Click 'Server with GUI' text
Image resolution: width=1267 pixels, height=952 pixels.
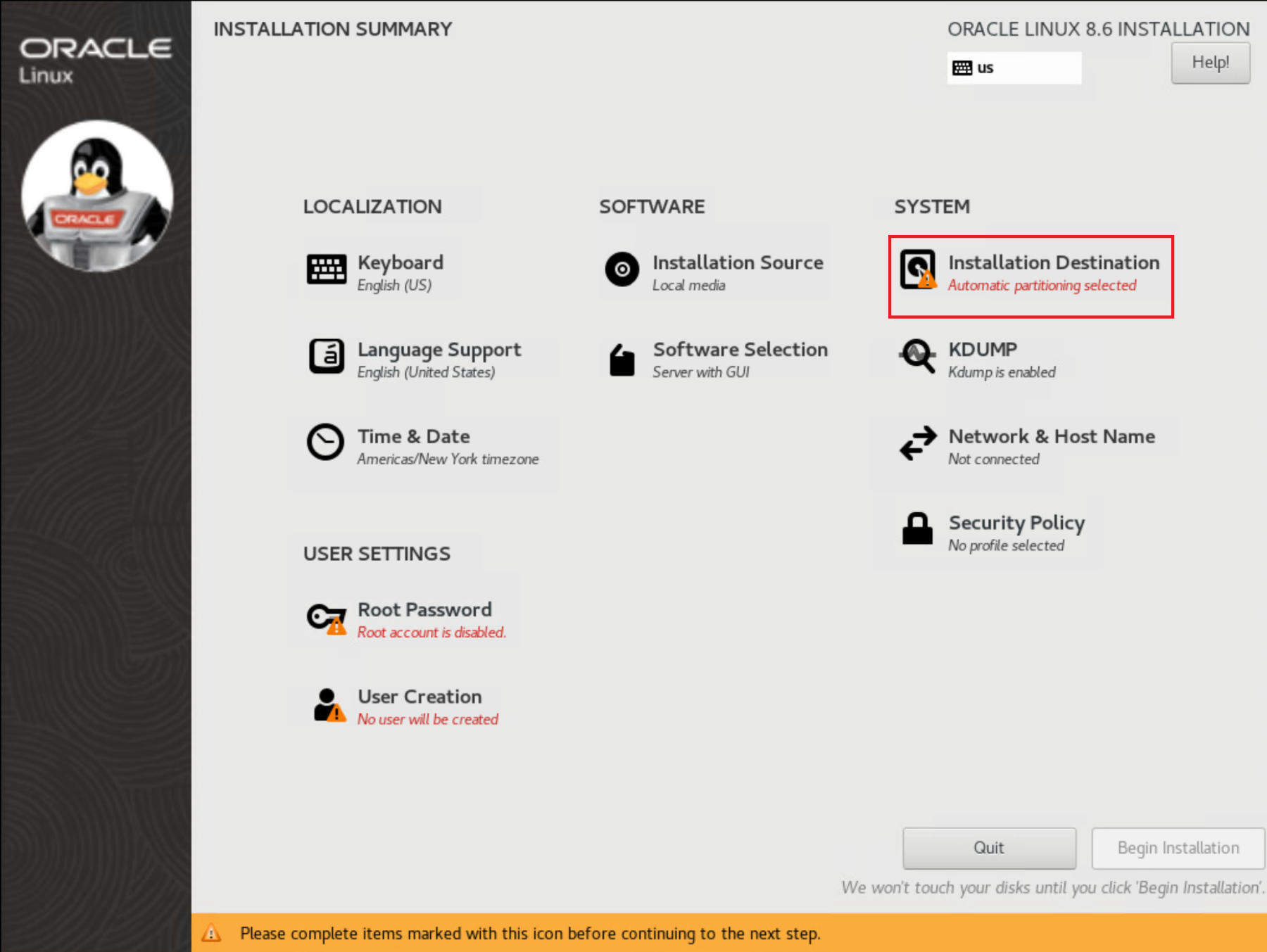pos(700,372)
